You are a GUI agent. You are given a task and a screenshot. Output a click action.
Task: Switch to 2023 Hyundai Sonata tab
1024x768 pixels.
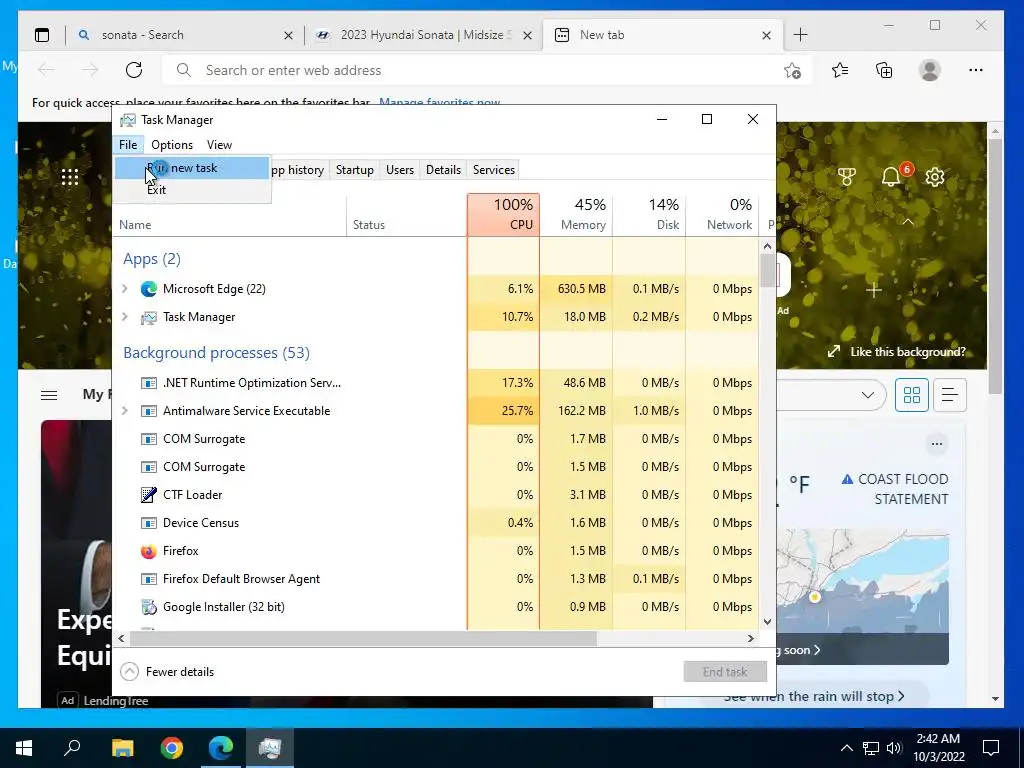click(423, 35)
